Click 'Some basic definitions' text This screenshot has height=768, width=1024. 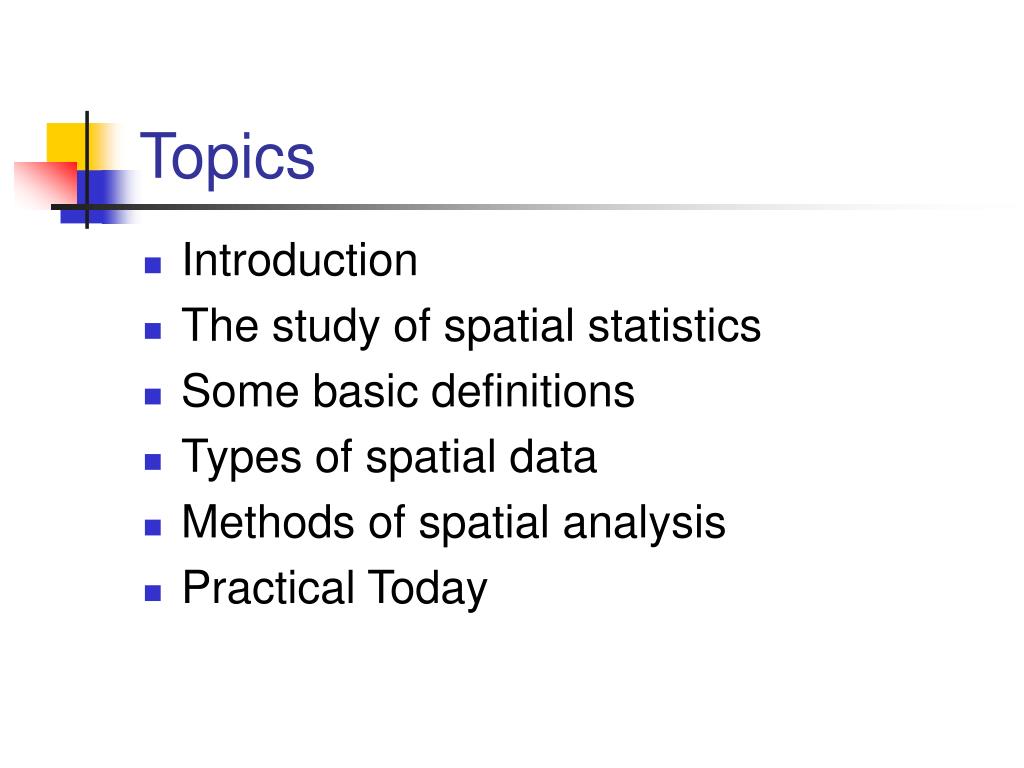[x=408, y=391]
